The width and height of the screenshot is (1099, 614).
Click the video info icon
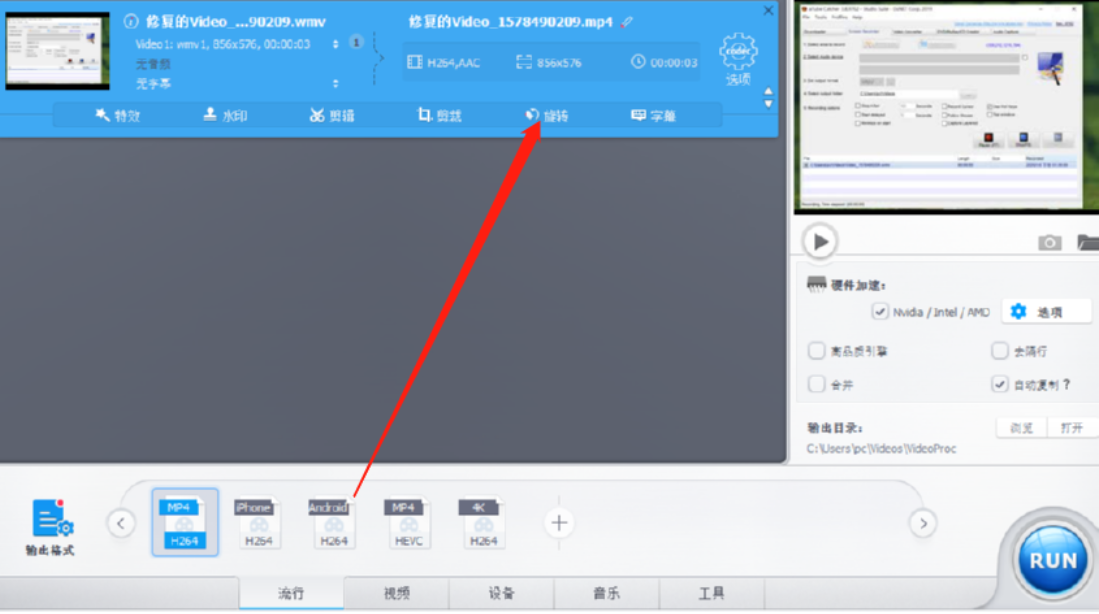131,21
